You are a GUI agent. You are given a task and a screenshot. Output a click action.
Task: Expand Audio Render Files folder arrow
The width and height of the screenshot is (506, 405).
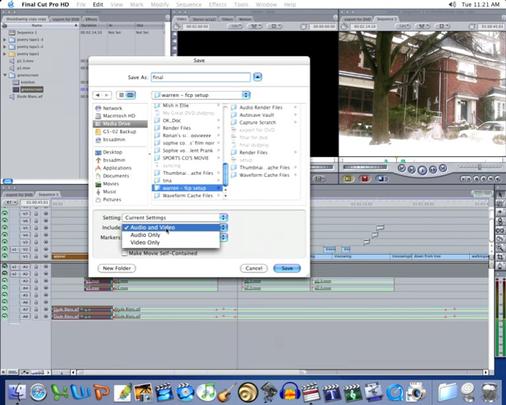click(x=295, y=107)
